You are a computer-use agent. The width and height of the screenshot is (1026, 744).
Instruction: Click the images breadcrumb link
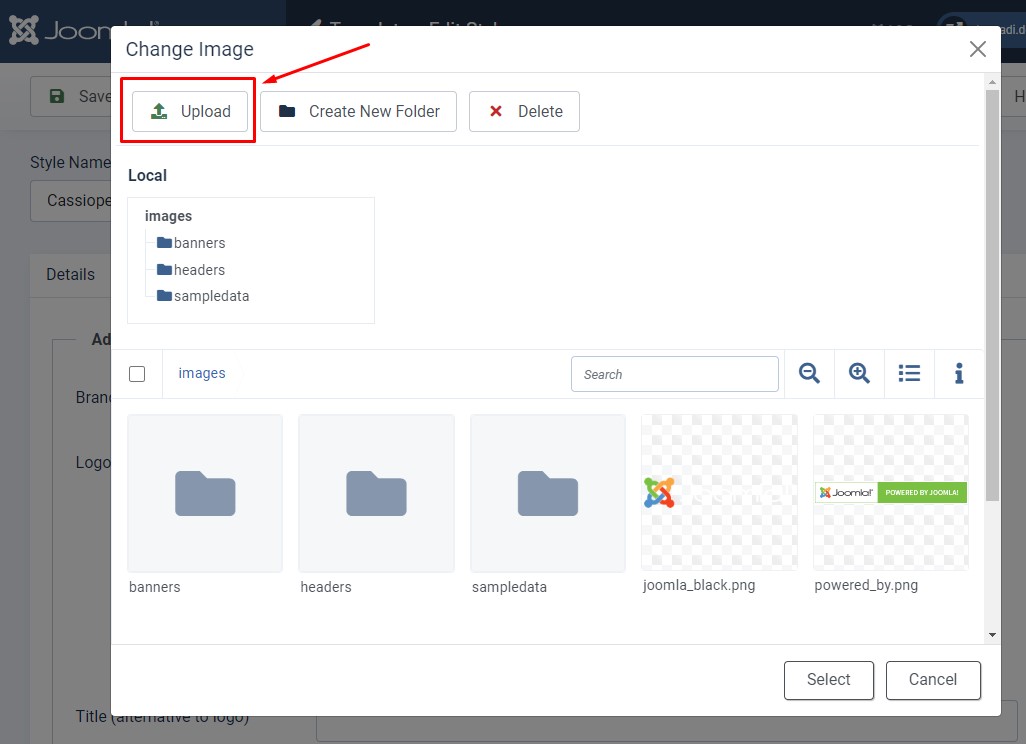click(202, 373)
